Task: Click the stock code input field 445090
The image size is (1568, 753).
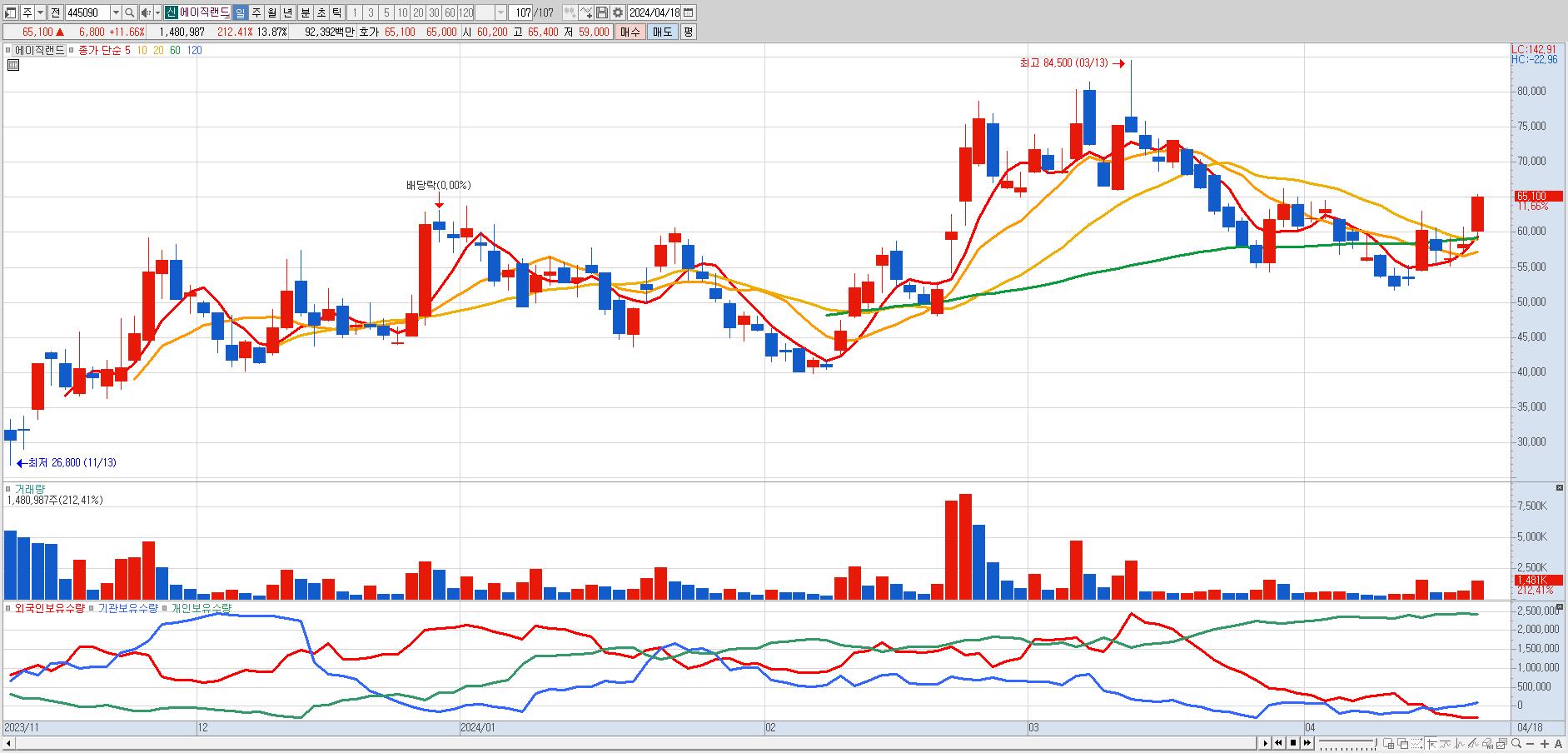Action: tap(87, 12)
